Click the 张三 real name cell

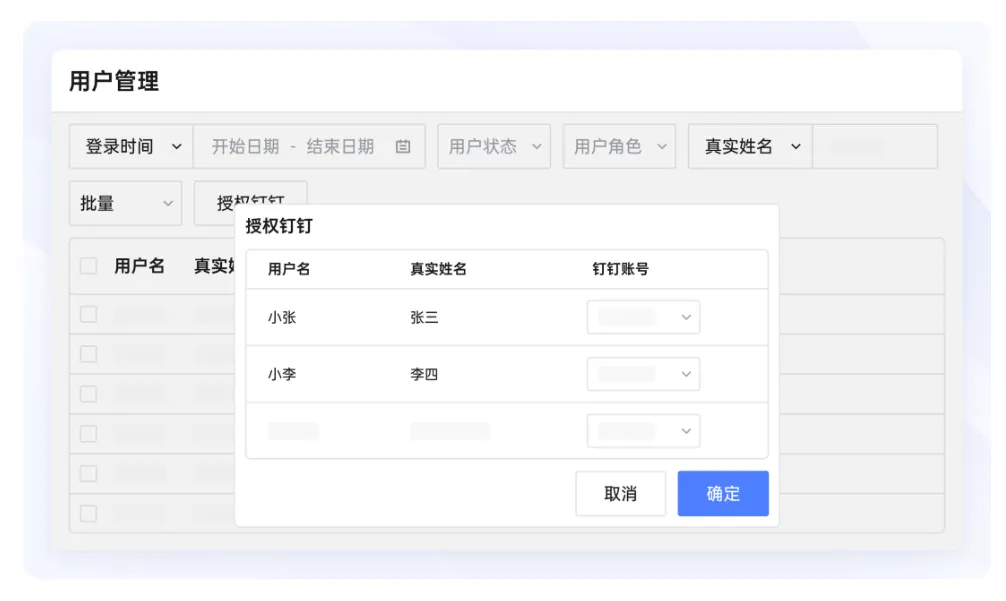click(424, 317)
